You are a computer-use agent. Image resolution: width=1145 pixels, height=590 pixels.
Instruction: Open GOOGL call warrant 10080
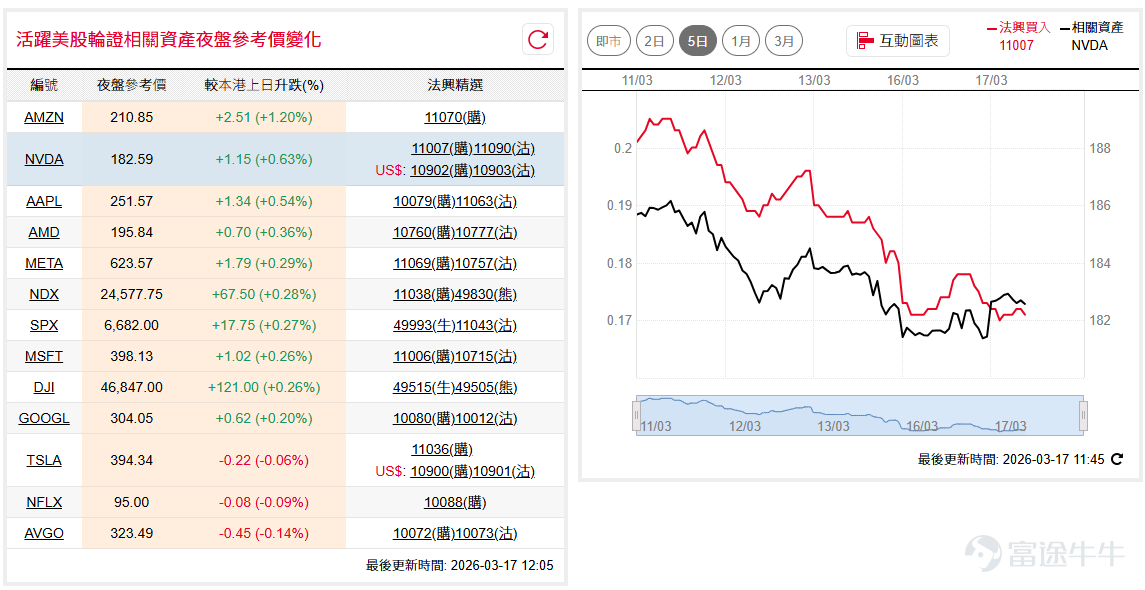coord(424,418)
